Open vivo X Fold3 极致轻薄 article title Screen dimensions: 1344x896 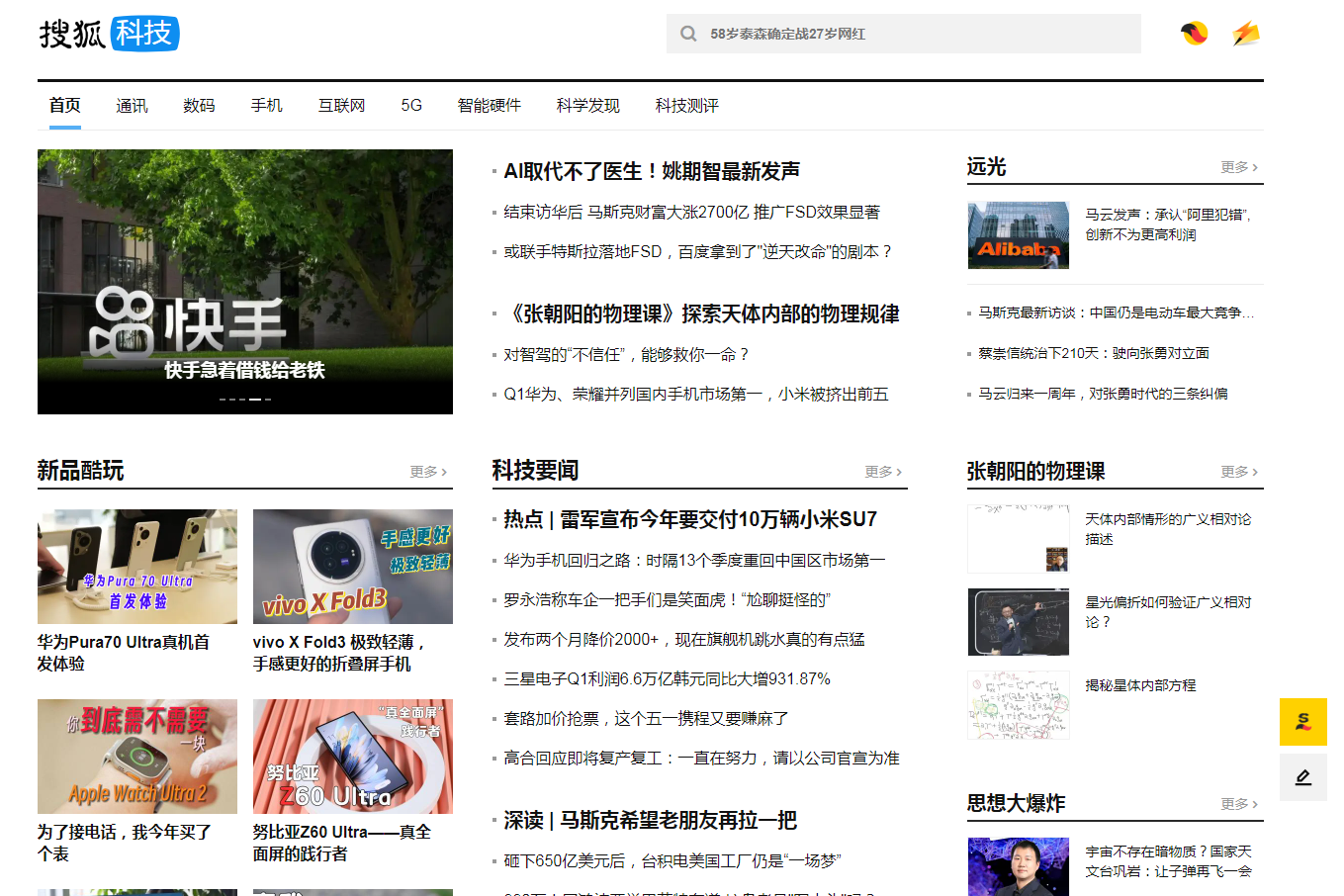point(339,653)
